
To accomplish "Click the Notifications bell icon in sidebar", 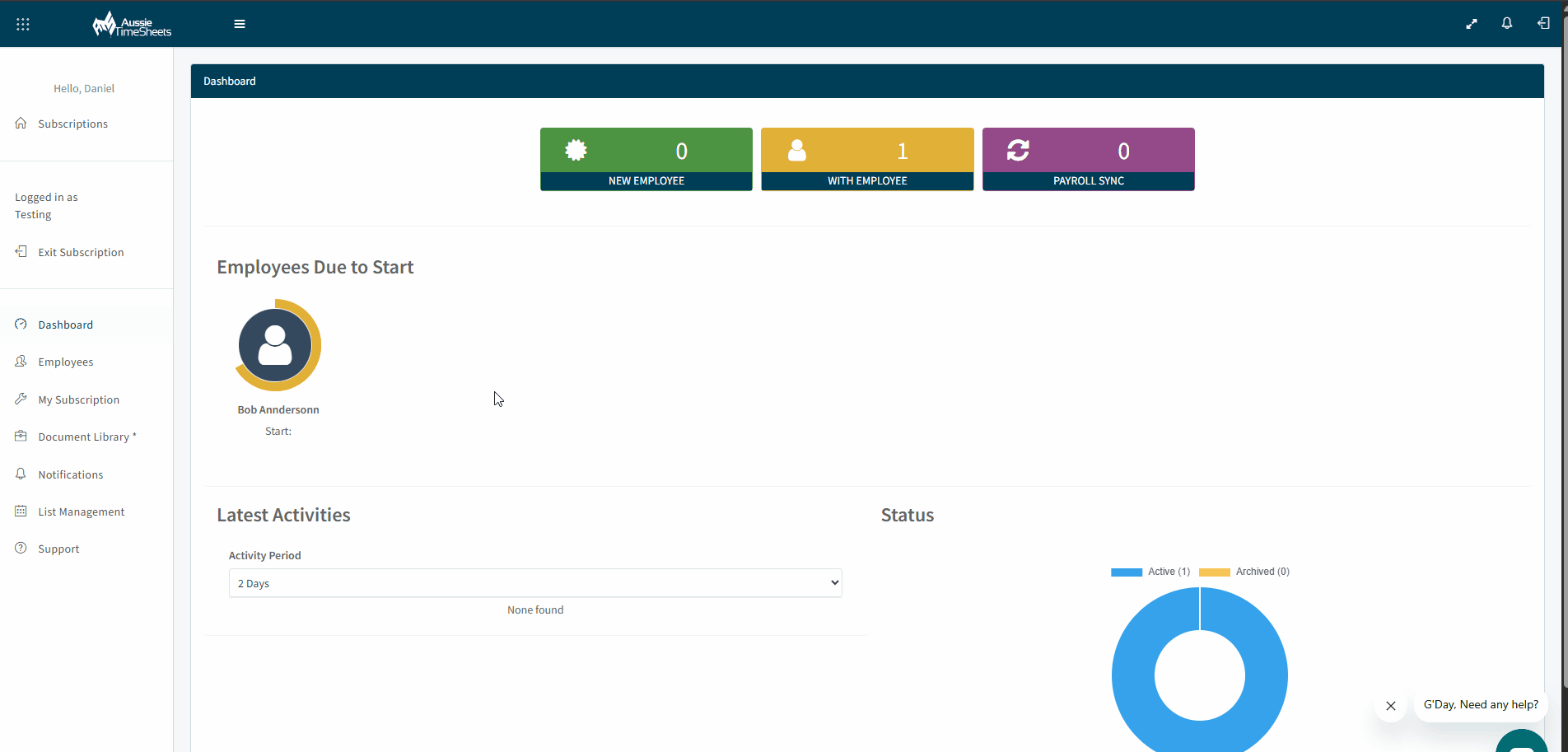I will (21, 474).
